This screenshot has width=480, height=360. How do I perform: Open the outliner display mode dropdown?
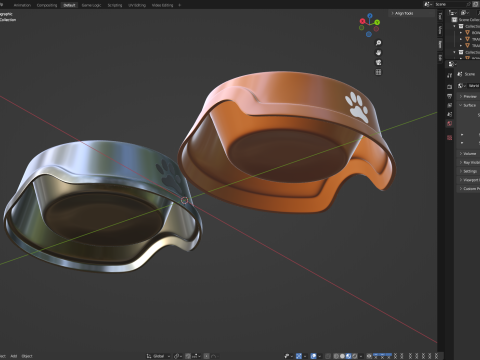pos(465,13)
